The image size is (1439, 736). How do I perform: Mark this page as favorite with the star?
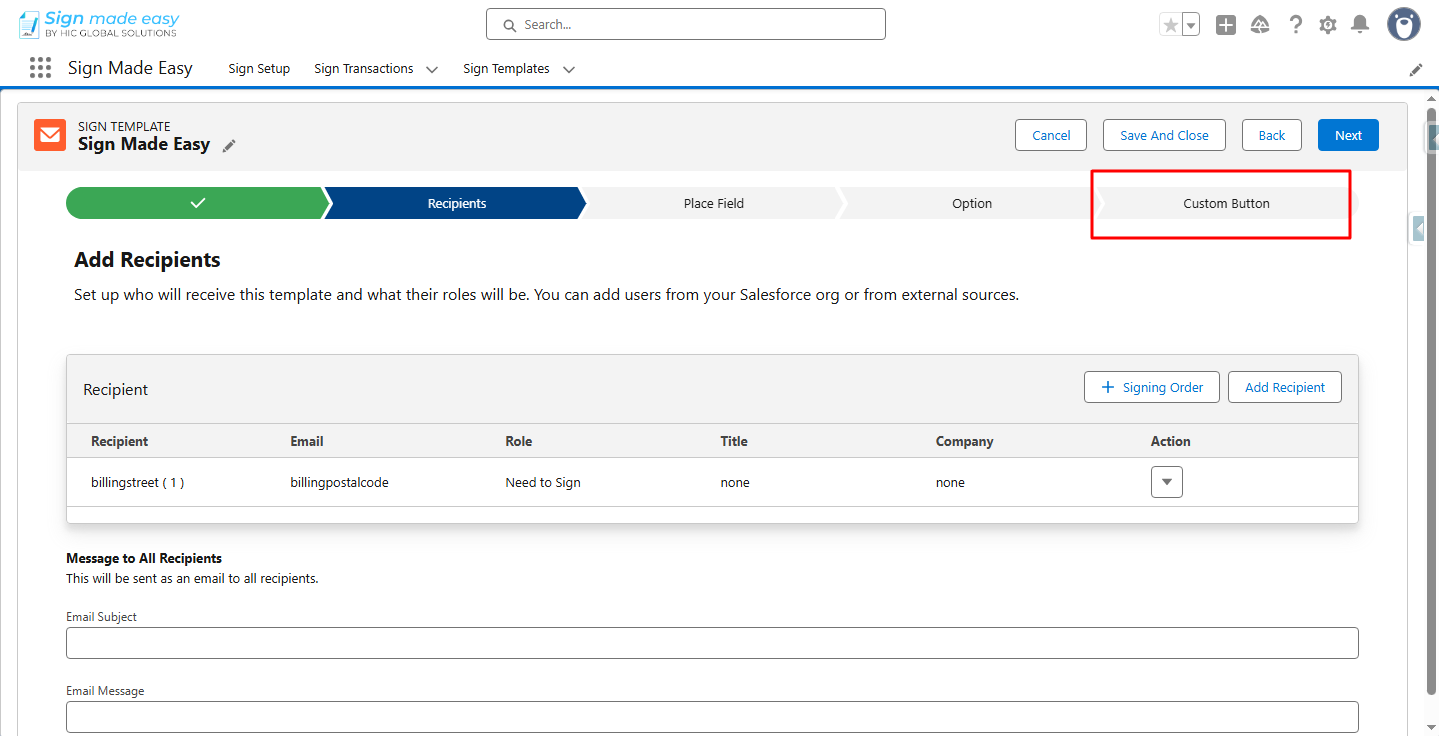click(x=1172, y=22)
